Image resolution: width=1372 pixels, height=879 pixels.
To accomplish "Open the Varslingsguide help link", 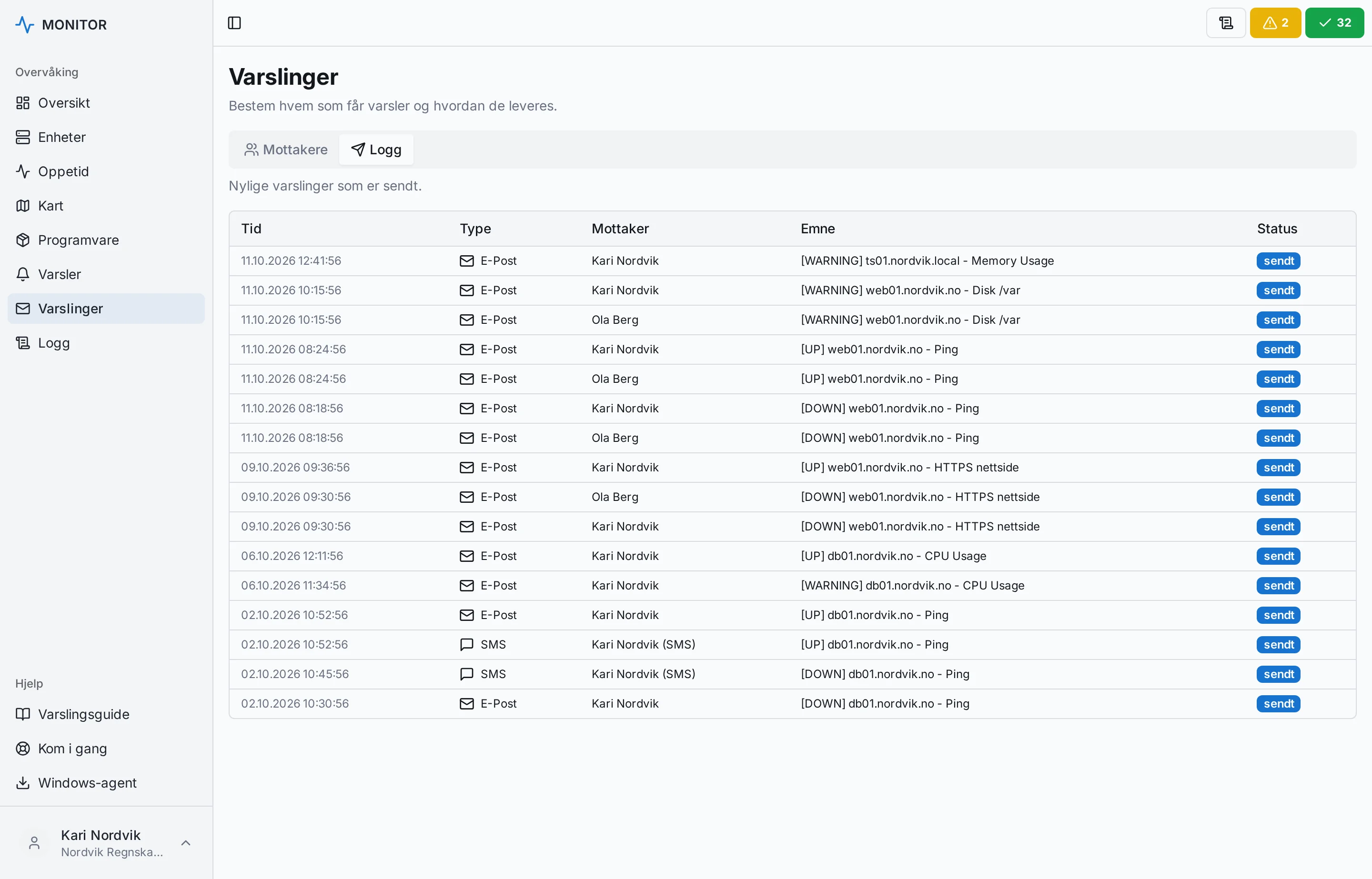I will tap(106, 714).
